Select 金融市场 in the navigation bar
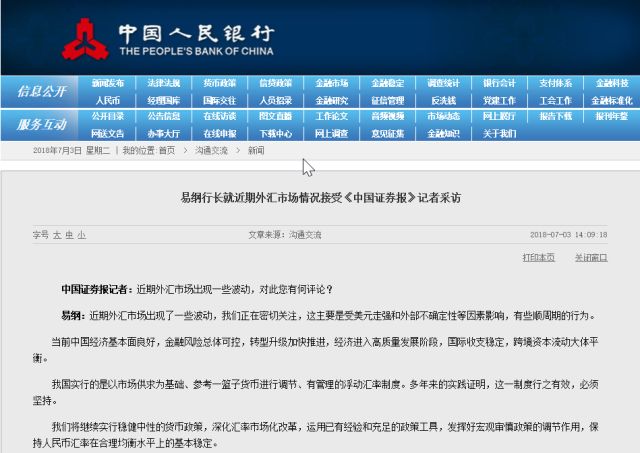The height and width of the screenshot is (453, 640). pos(332,83)
